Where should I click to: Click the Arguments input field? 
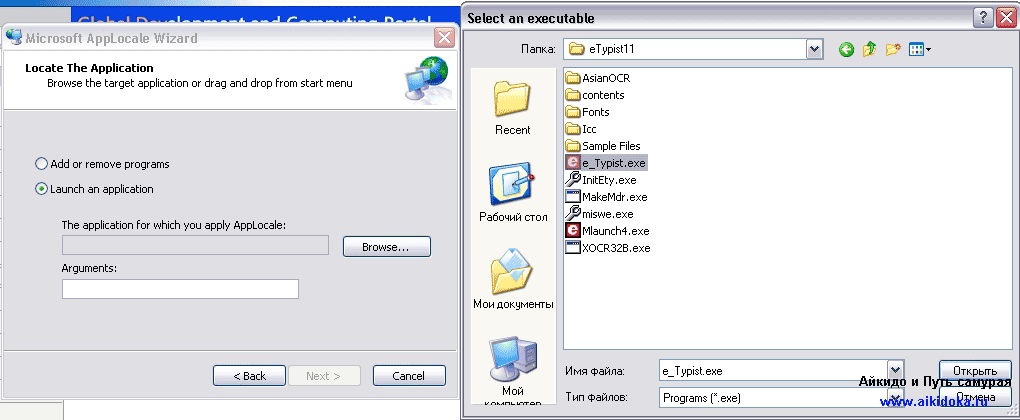coord(180,289)
